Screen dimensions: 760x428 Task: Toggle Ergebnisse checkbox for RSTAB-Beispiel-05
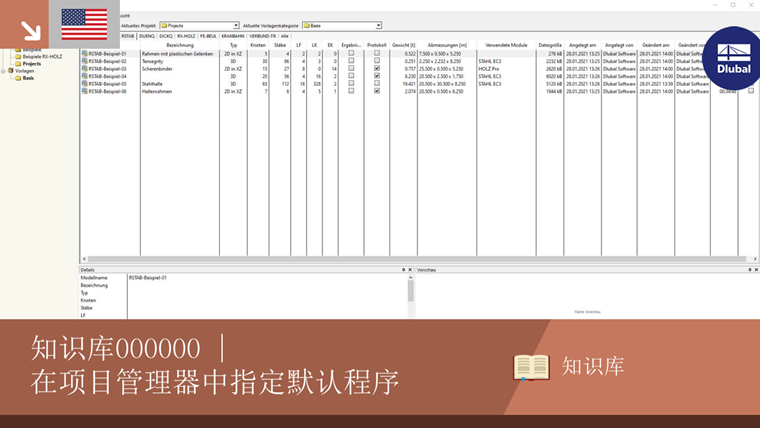tap(351, 83)
